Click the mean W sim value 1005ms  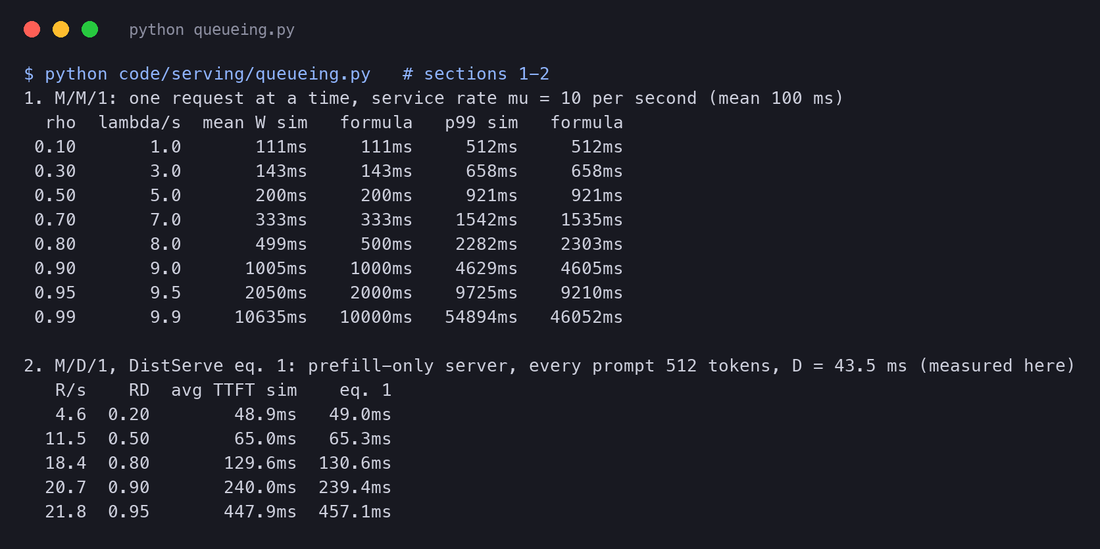tap(276, 269)
